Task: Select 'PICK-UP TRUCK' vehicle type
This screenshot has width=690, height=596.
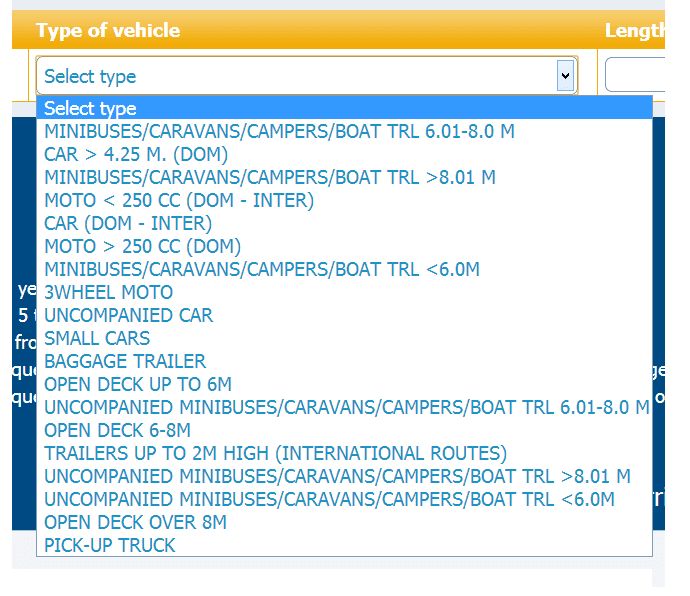Action: point(110,545)
